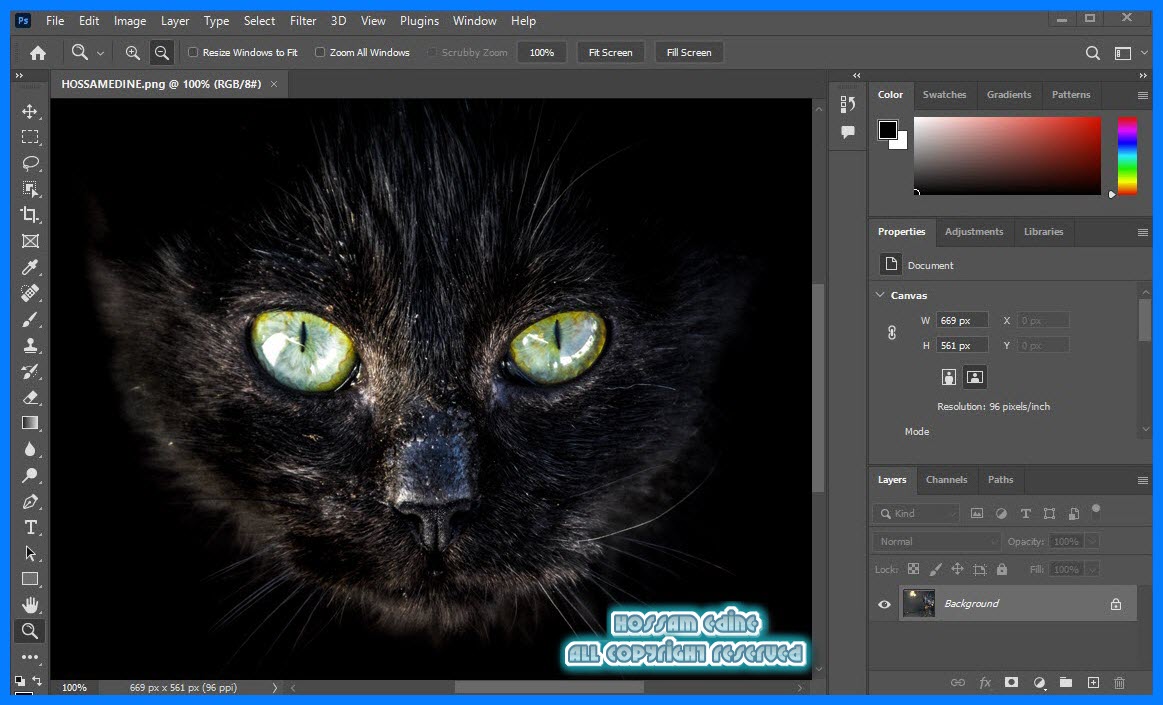1163x705 pixels.
Task: Select the Dodge tool
Action: (30, 475)
